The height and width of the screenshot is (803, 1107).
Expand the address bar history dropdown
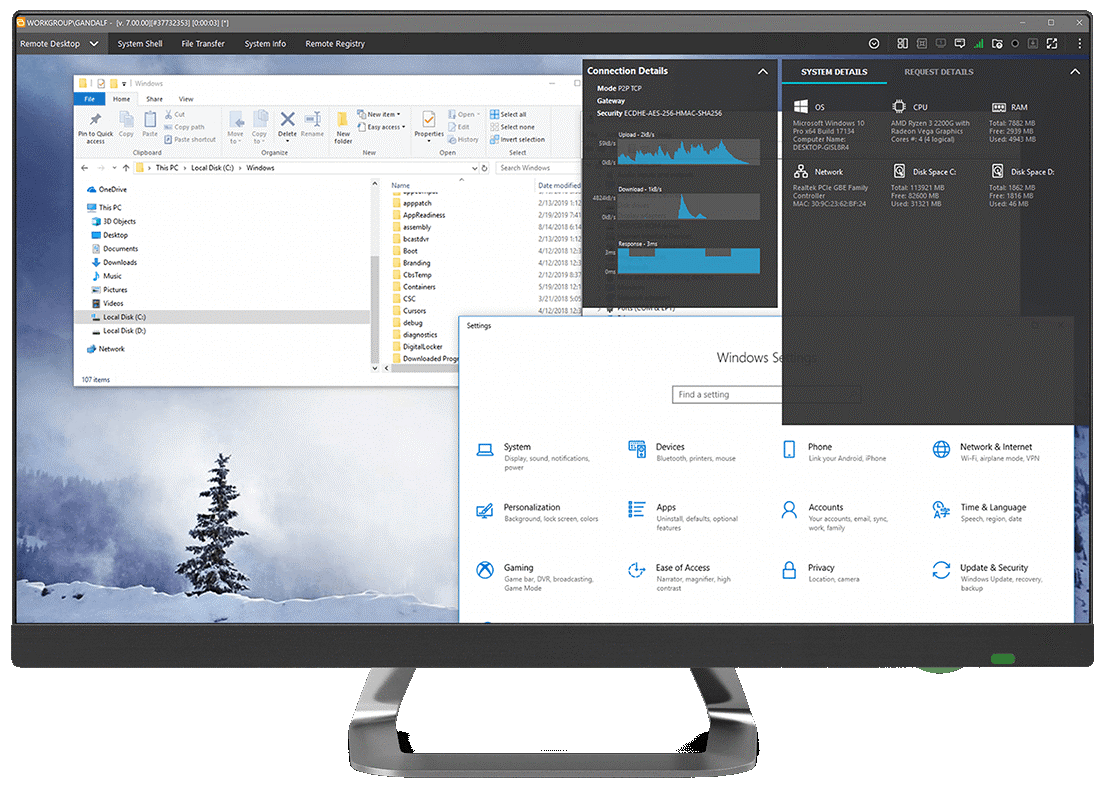click(x=474, y=168)
